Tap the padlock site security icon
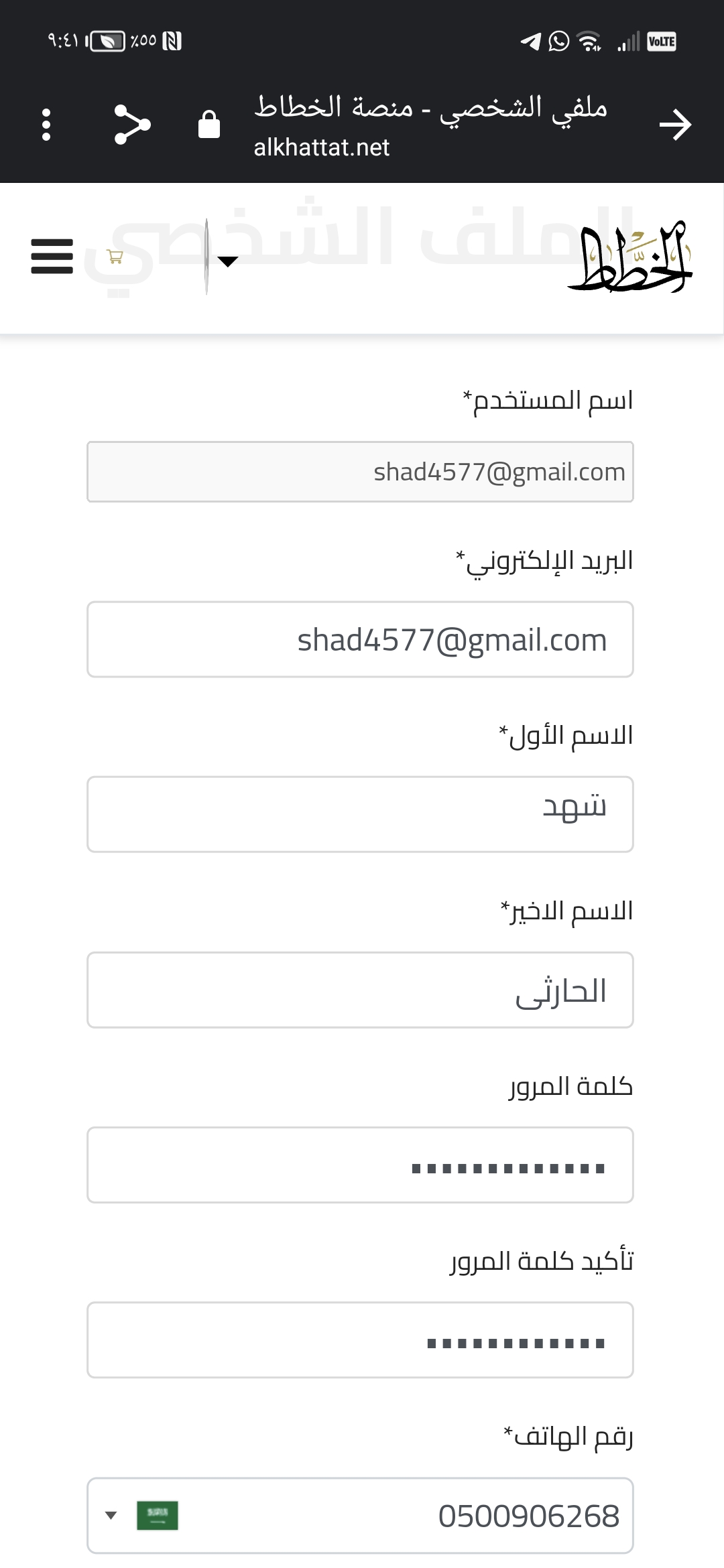Screen dimensions: 724x1568 pyautogui.click(x=209, y=124)
